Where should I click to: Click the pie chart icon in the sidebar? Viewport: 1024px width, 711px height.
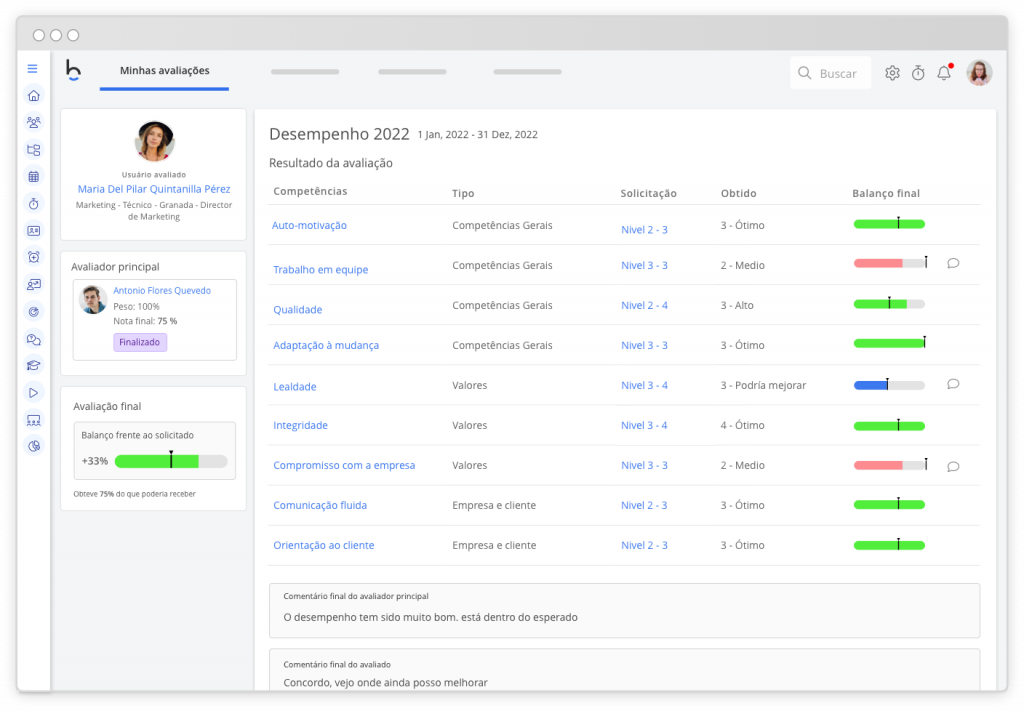(x=34, y=446)
